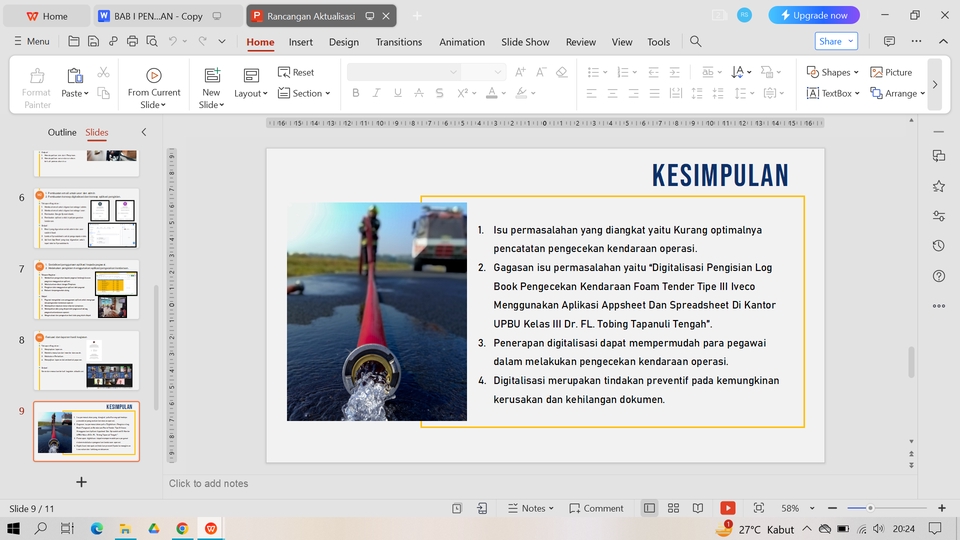Viewport: 960px width, 540px height.
Task: Switch to Slide Sorter view
Action: [x=673, y=508]
